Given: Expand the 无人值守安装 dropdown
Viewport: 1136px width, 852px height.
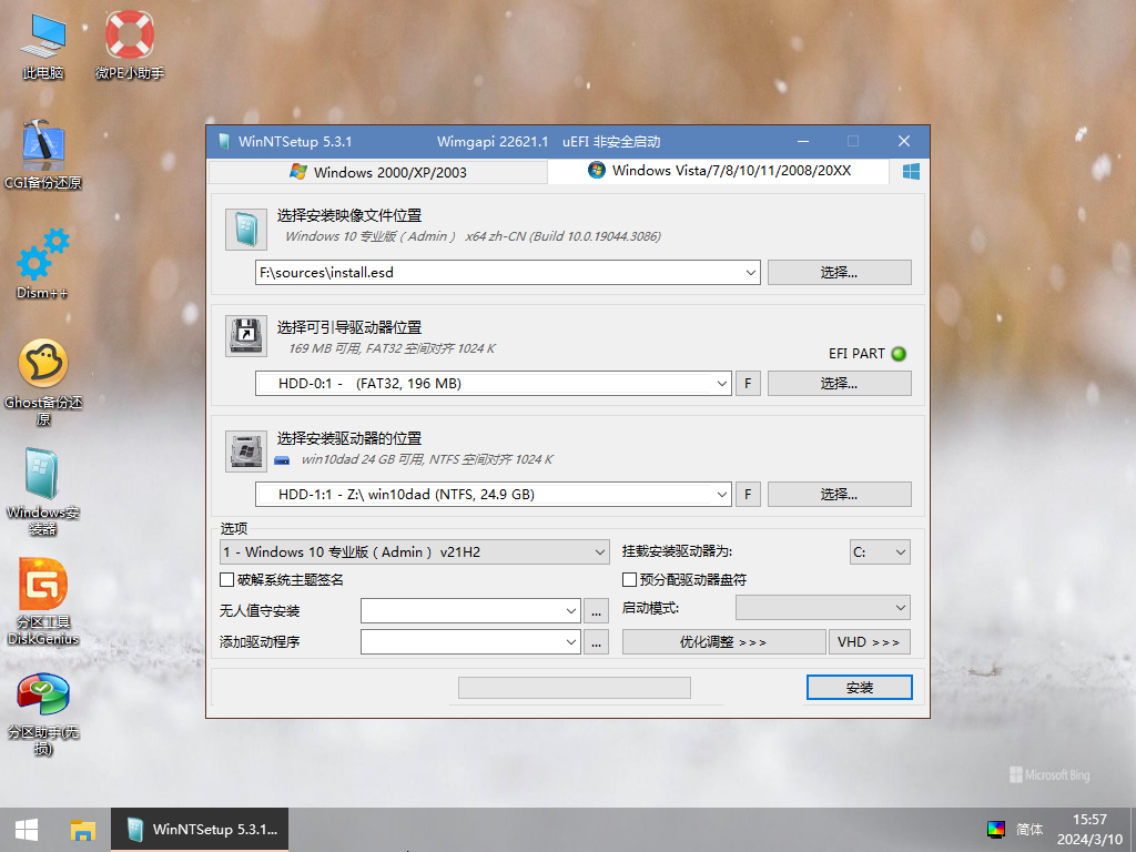Looking at the screenshot, I should point(571,611).
